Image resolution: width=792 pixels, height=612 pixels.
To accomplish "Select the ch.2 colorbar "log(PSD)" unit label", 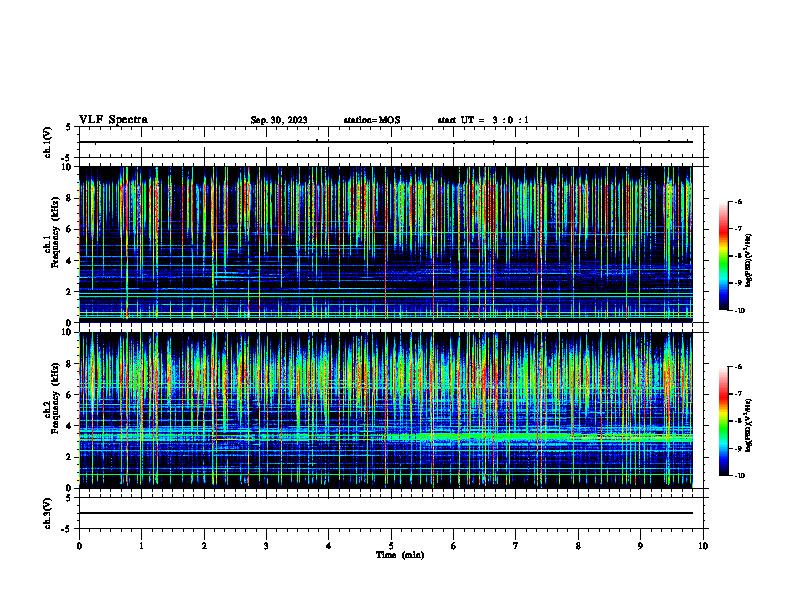I will click(x=748, y=425).
